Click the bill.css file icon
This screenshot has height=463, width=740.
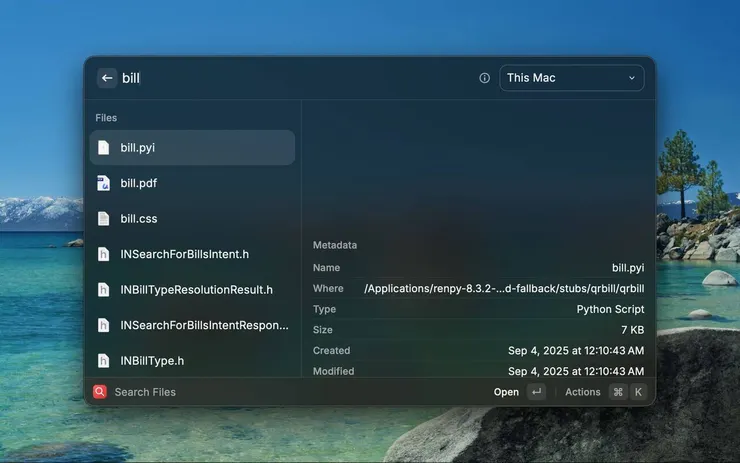click(103, 219)
